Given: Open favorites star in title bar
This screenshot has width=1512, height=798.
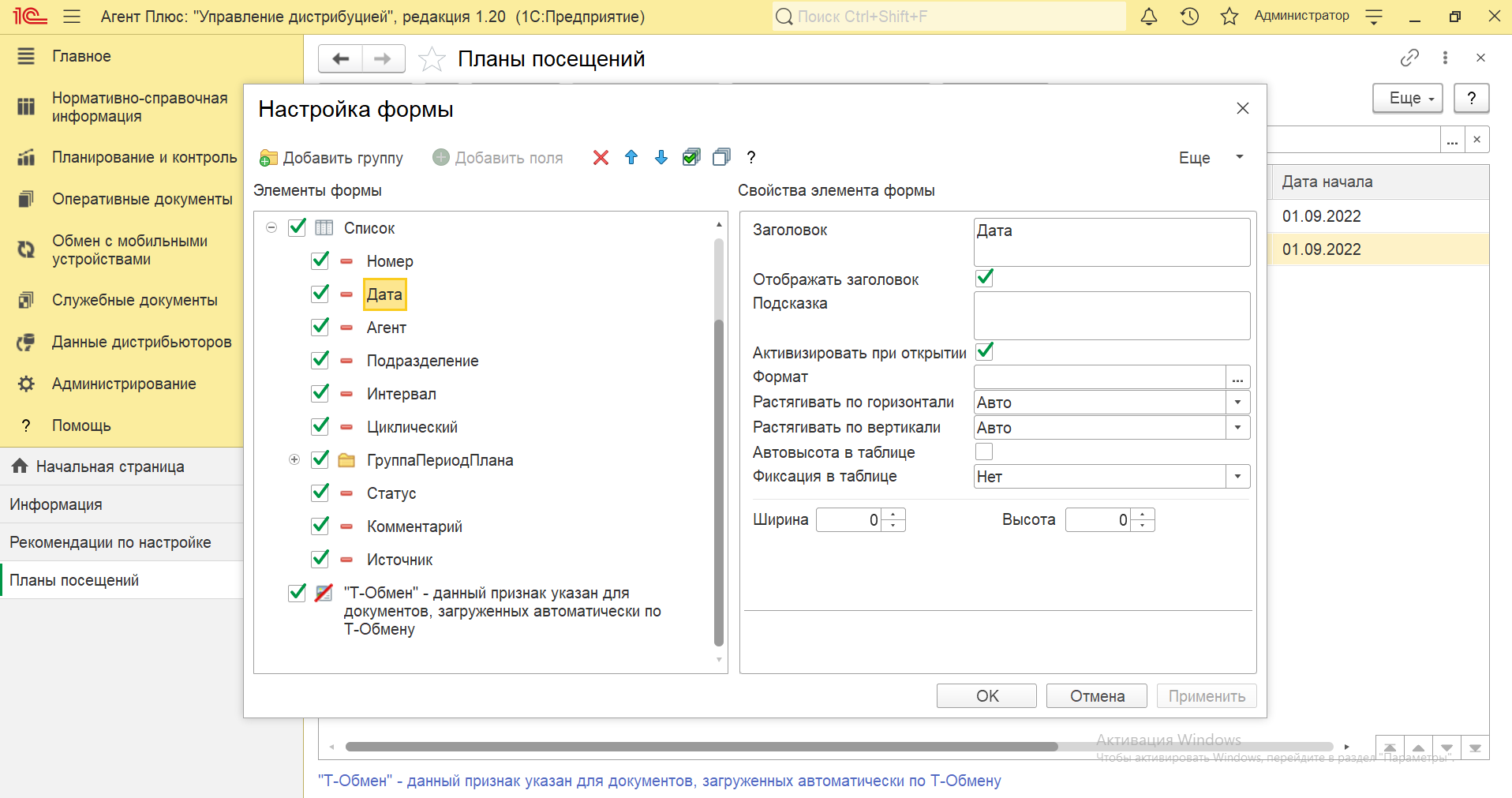Looking at the screenshot, I should (1229, 17).
